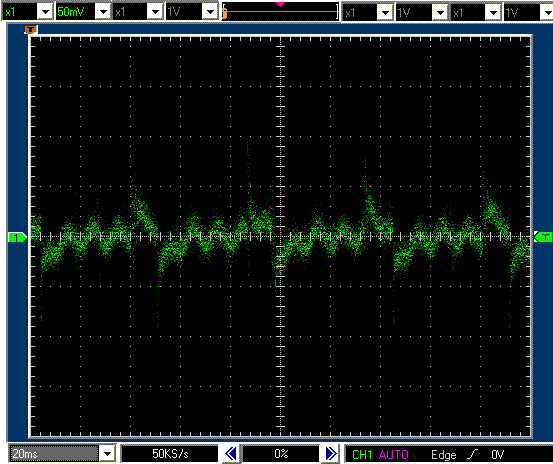
Task: Click the 0% horizontal position field
Action: [x=281, y=453]
